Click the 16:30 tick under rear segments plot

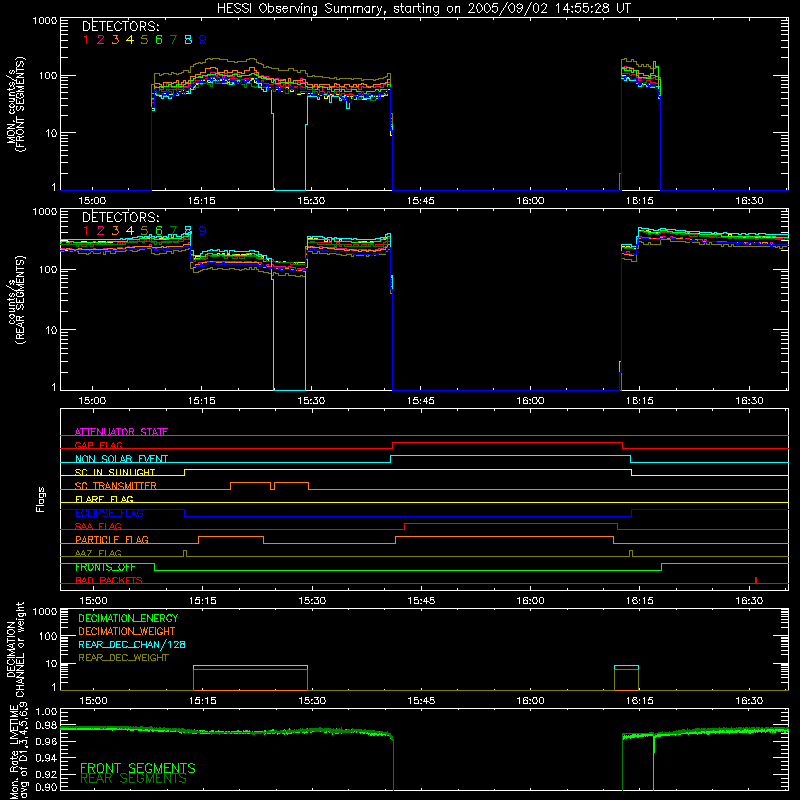click(x=749, y=401)
